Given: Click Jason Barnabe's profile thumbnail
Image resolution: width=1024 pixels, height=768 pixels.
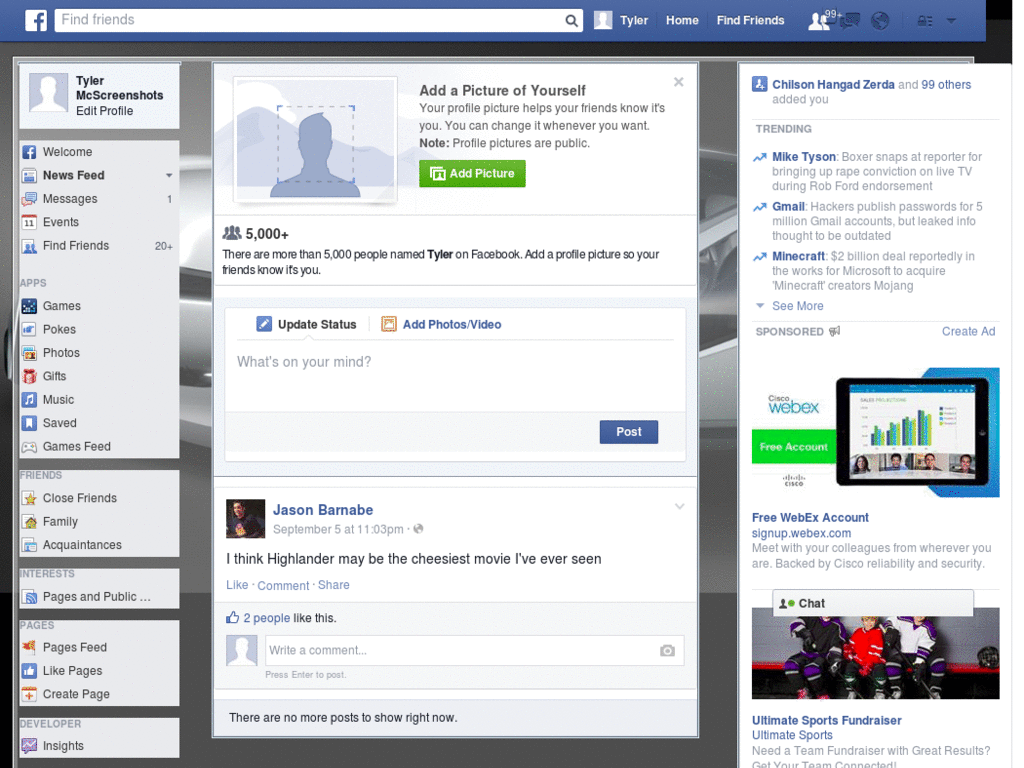Looking at the screenshot, I should coord(245,519).
